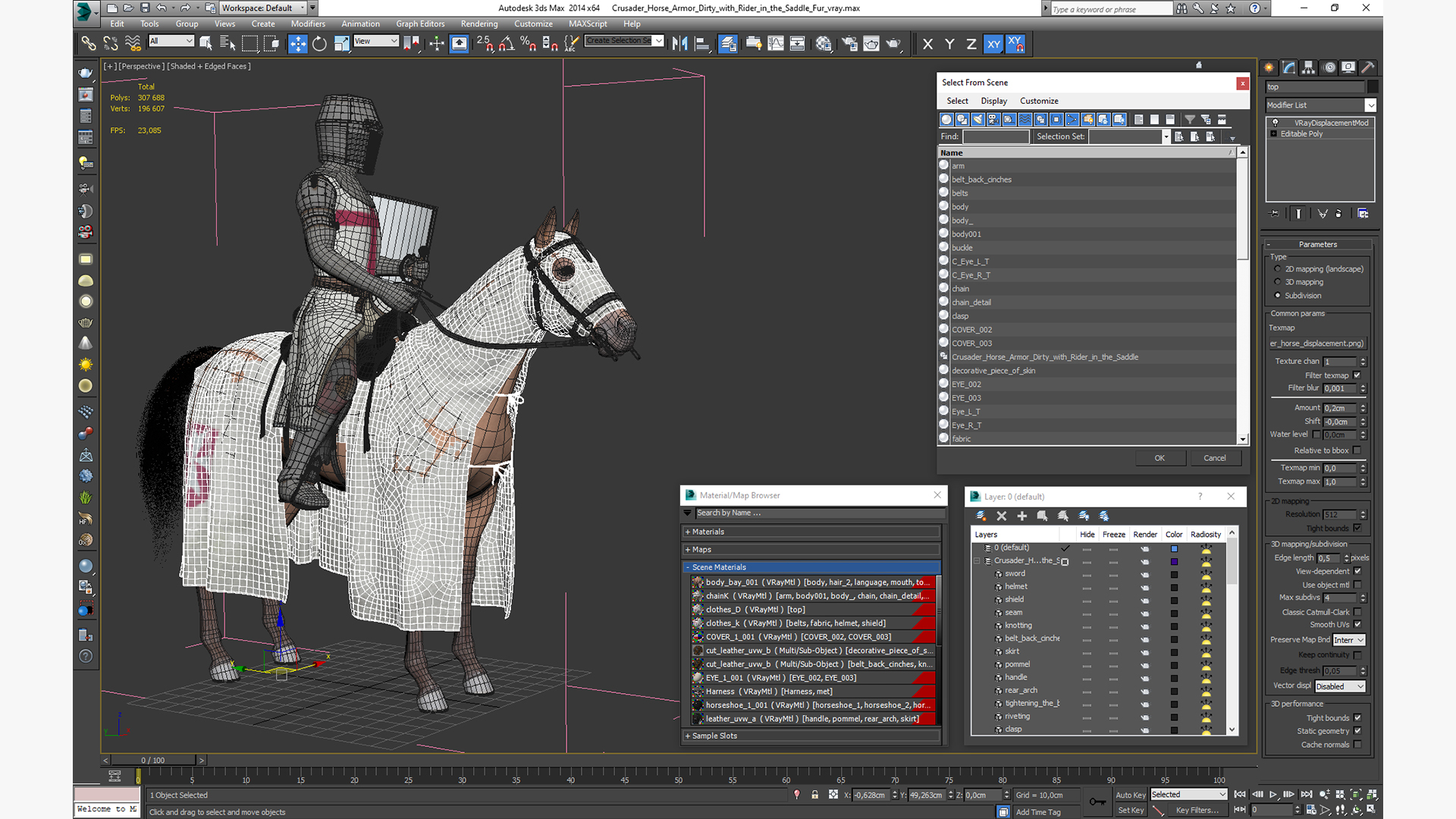The image size is (1456, 819).
Task: Expand the Maps group in browser
Action: point(811,549)
